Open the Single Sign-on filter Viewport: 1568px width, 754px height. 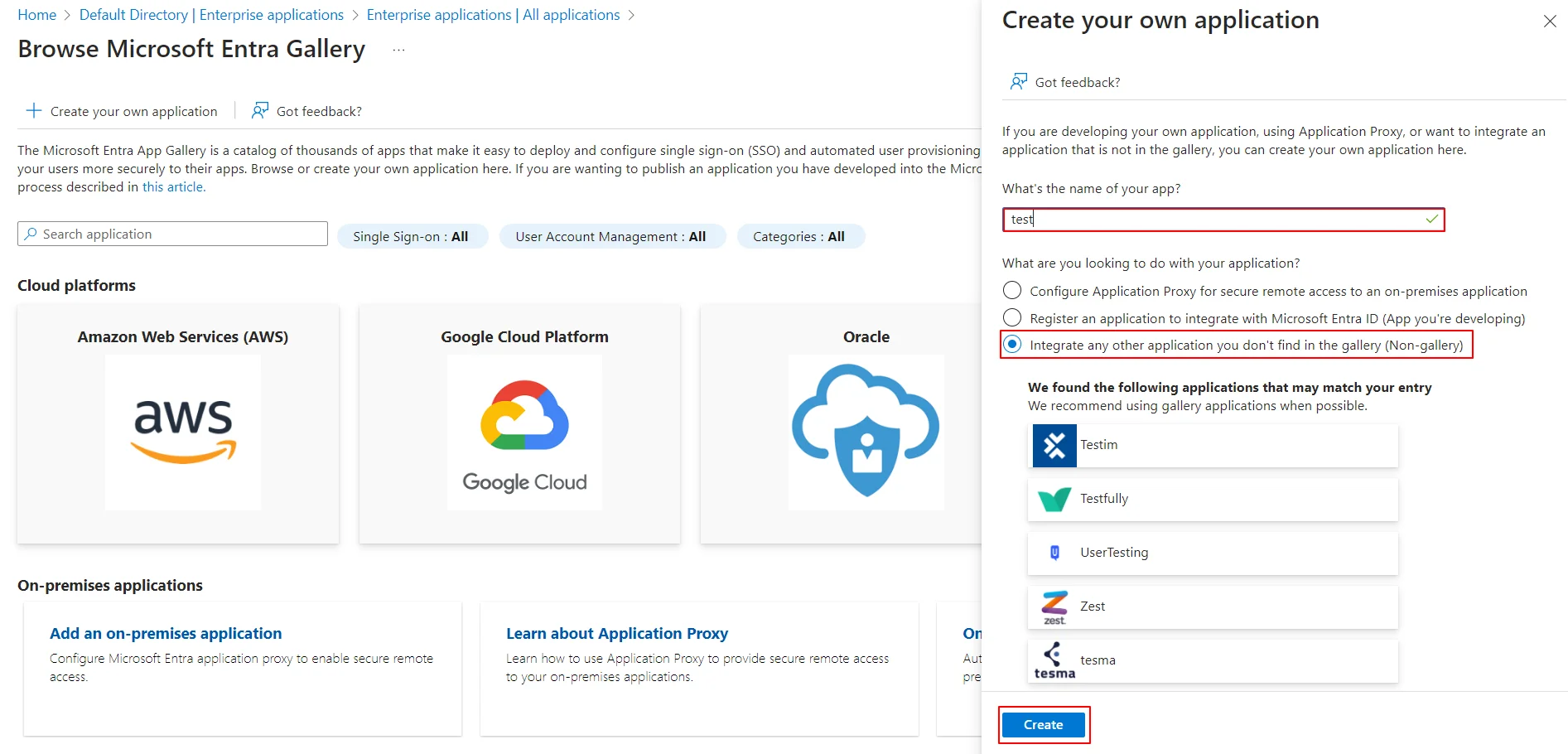coord(413,236)
